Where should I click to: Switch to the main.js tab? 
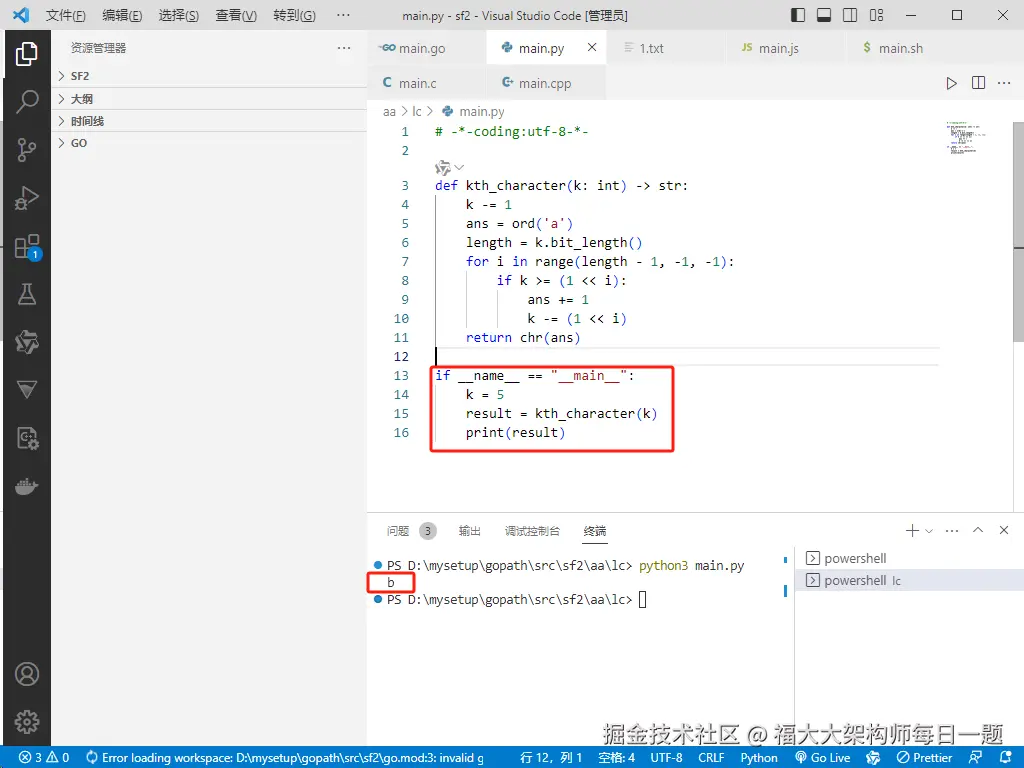point(786,48)
